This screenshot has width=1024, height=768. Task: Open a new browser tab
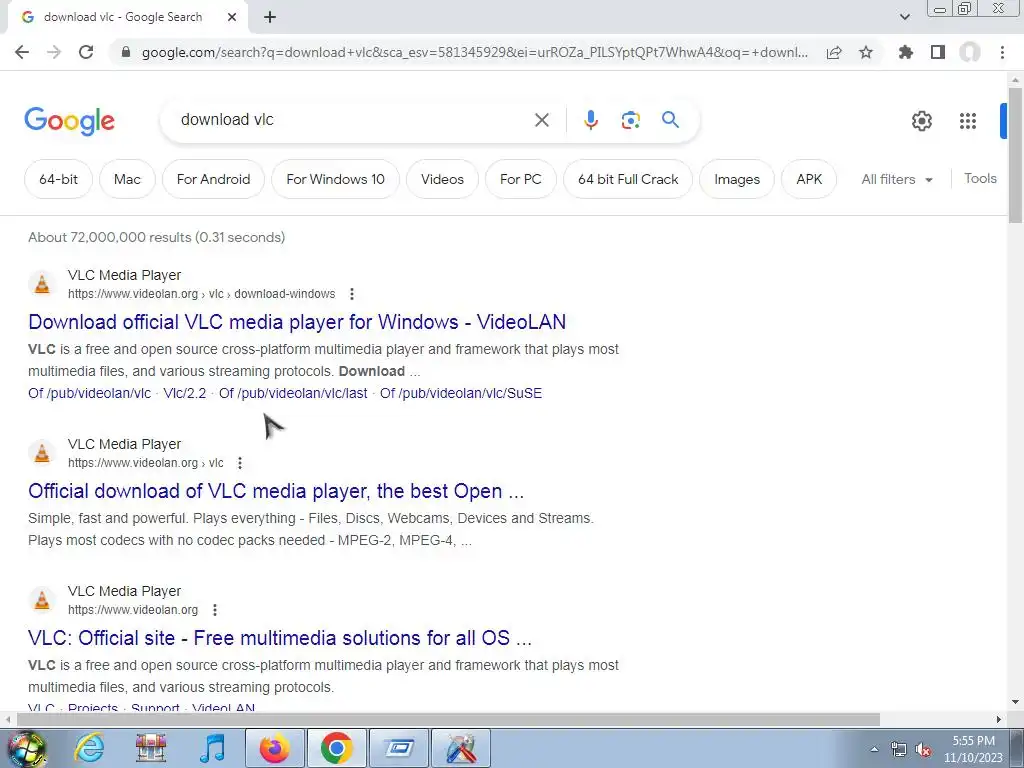click(x=270, y=17)
